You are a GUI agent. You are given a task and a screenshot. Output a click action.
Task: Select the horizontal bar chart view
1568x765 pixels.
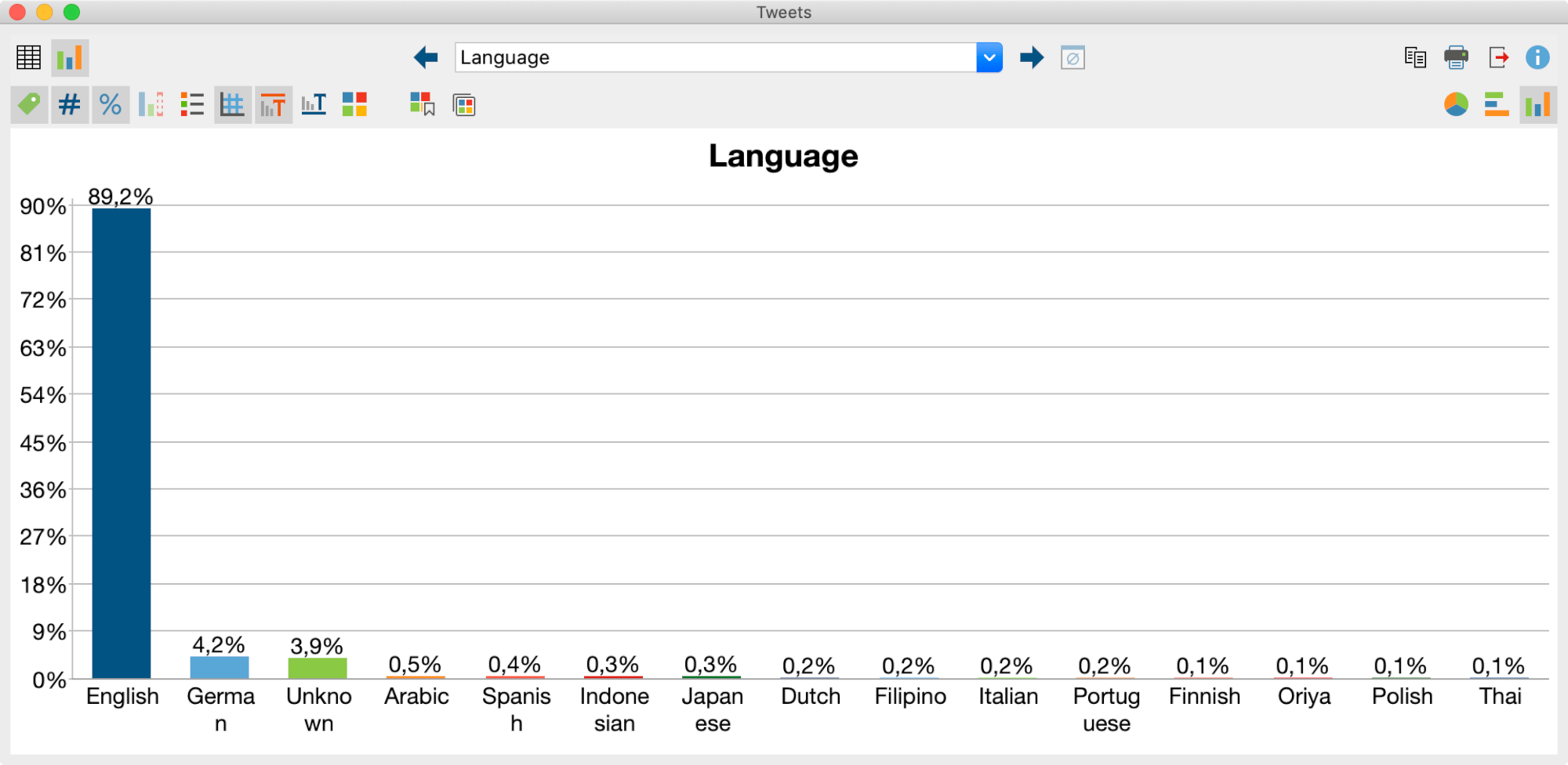[x=1497, y=103]
